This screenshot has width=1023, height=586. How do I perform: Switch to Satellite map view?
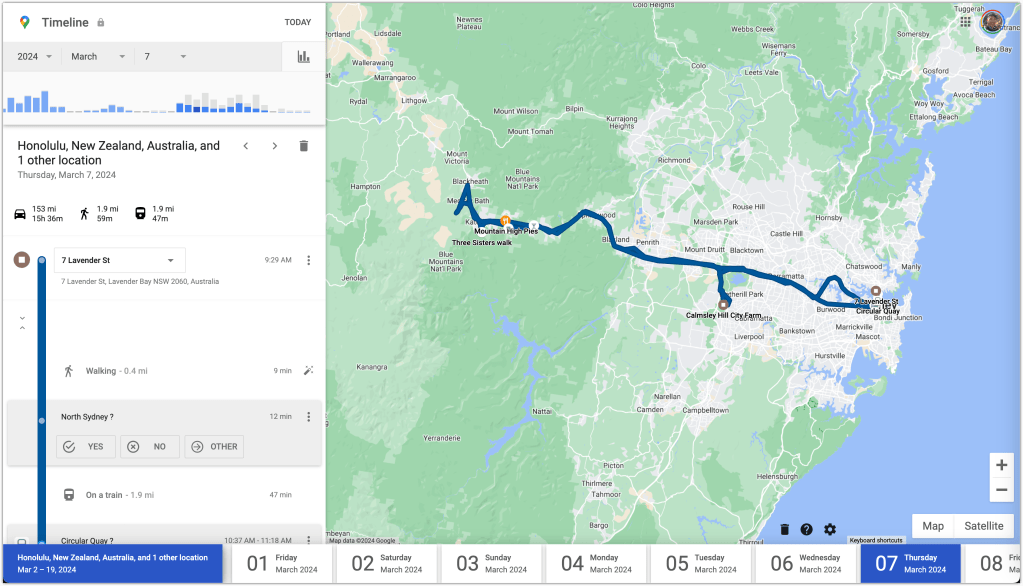(x=983, y=526)
